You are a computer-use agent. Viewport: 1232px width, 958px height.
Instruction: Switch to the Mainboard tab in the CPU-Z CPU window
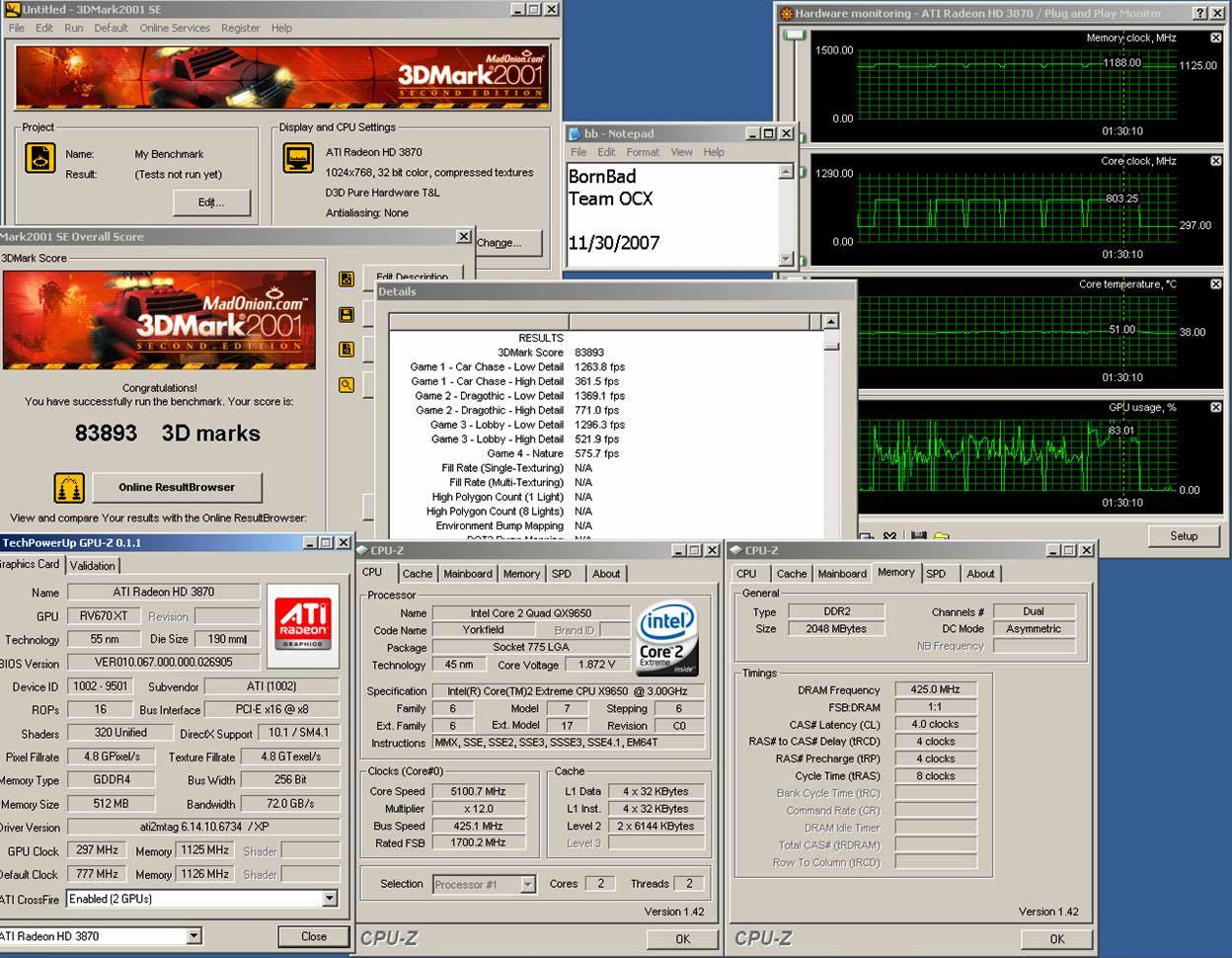468,574
